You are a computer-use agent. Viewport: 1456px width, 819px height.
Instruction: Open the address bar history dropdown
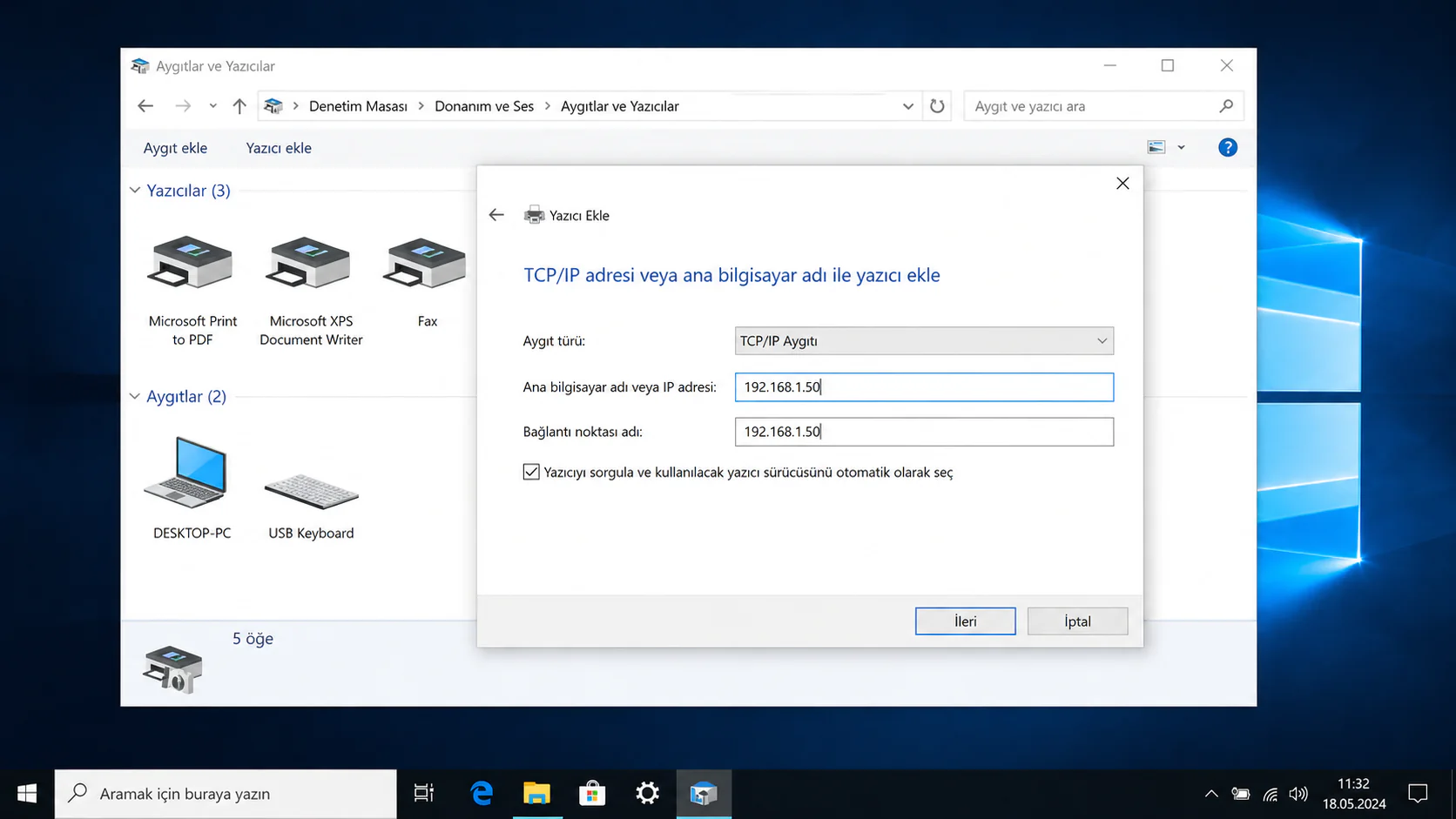click(x=908, y=105)
